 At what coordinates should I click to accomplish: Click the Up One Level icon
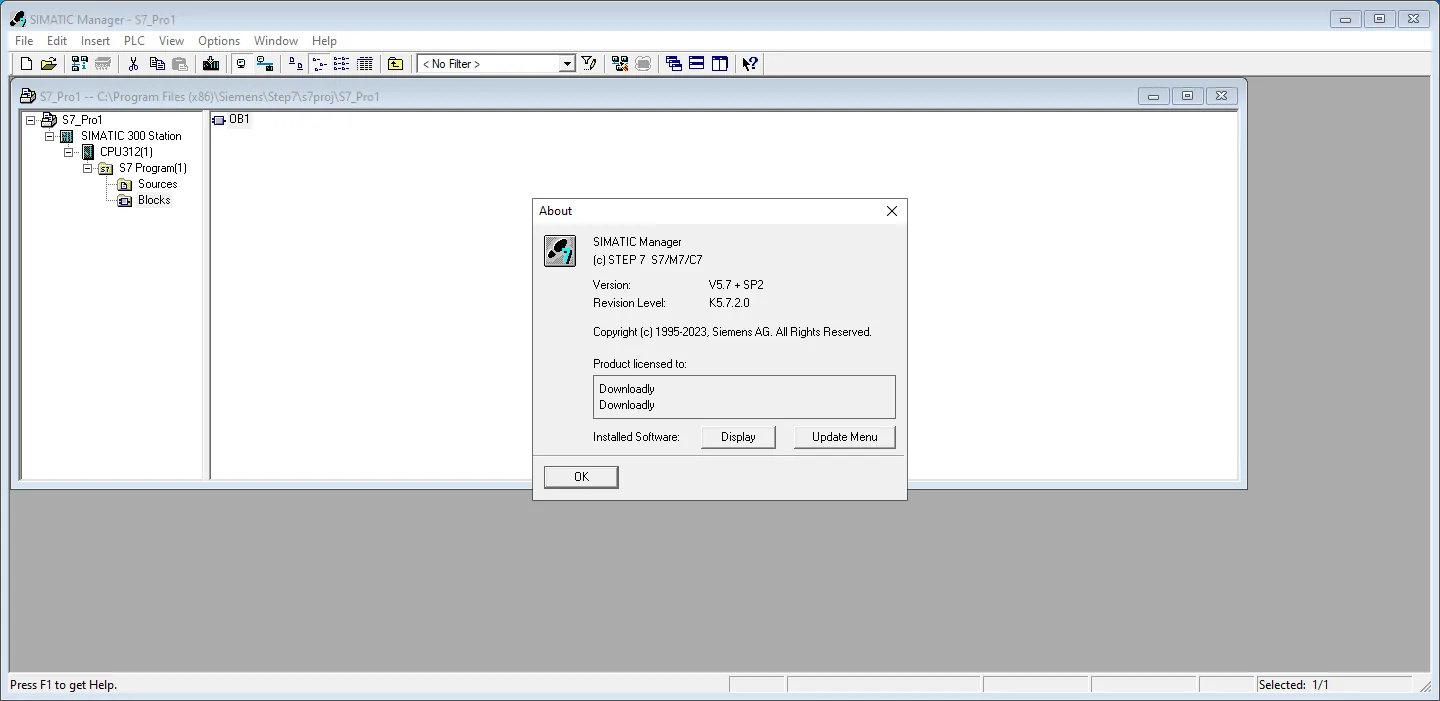(x=396, y=64)
